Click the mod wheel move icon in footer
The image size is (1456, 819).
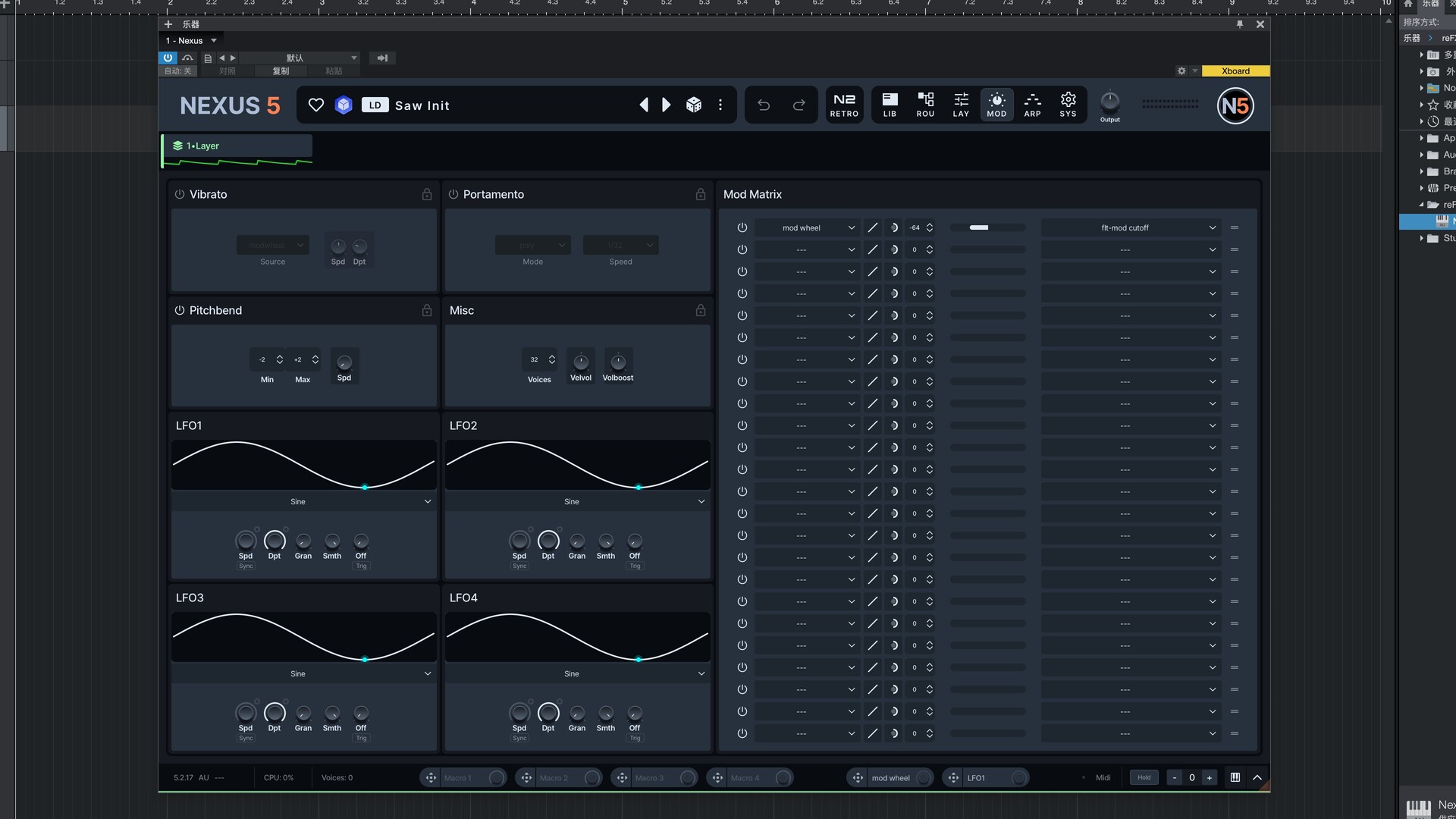coord(858,778)
